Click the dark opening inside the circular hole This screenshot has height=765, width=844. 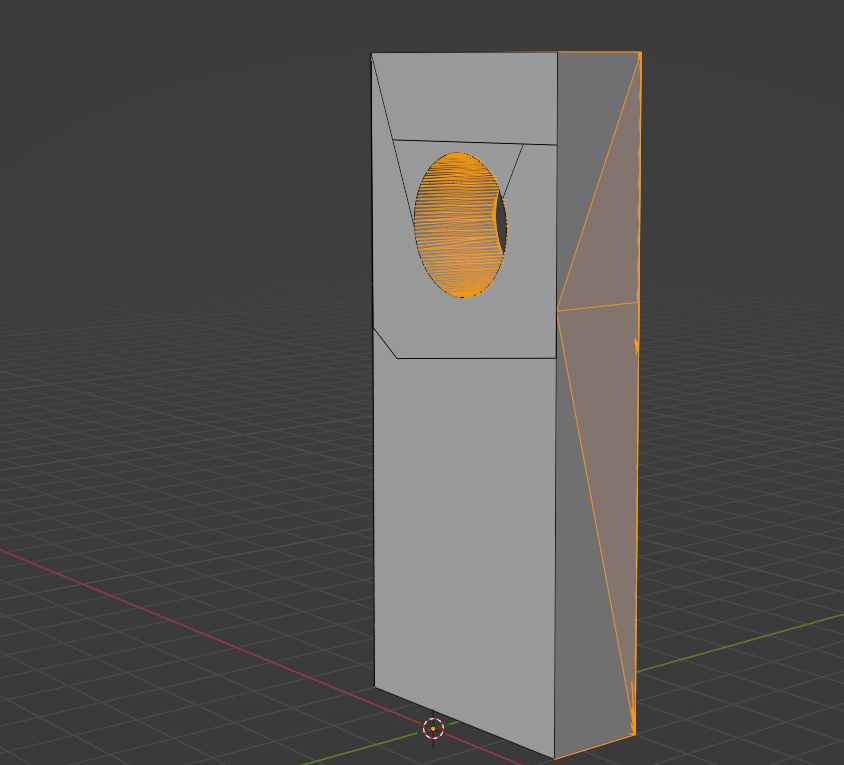point(502,222)
